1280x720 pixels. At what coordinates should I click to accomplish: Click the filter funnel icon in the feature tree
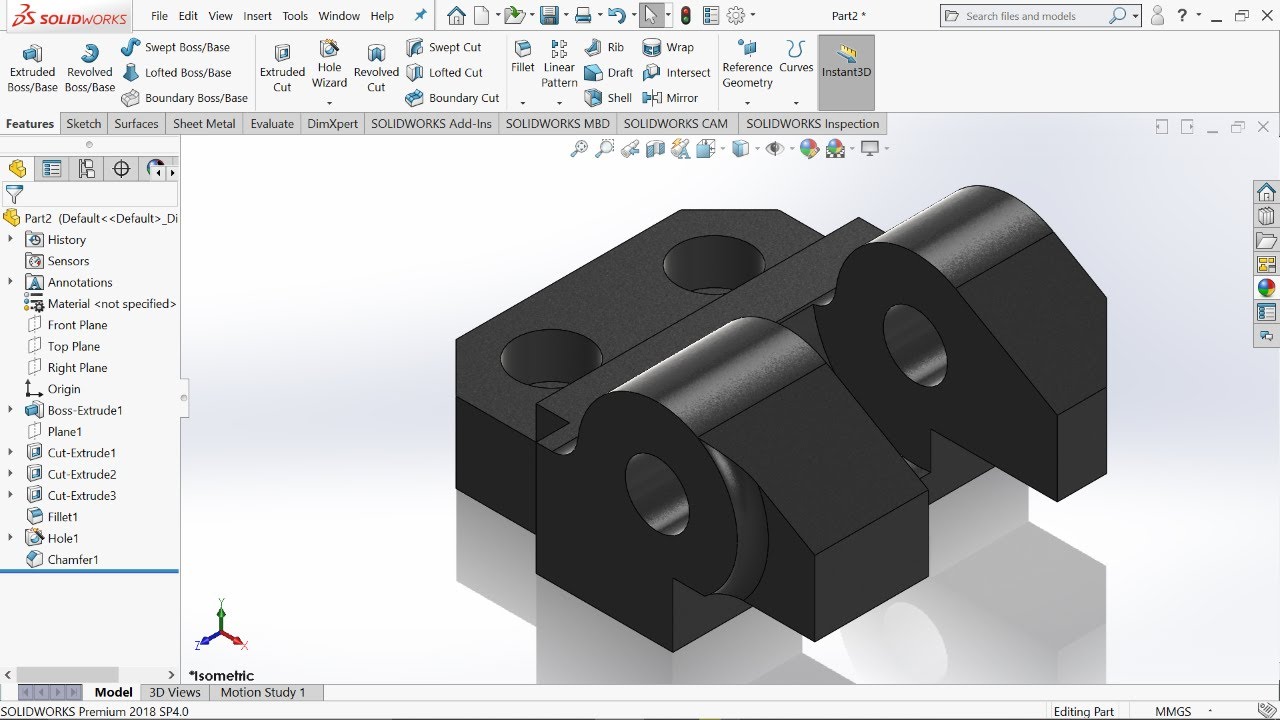[14, 194]
